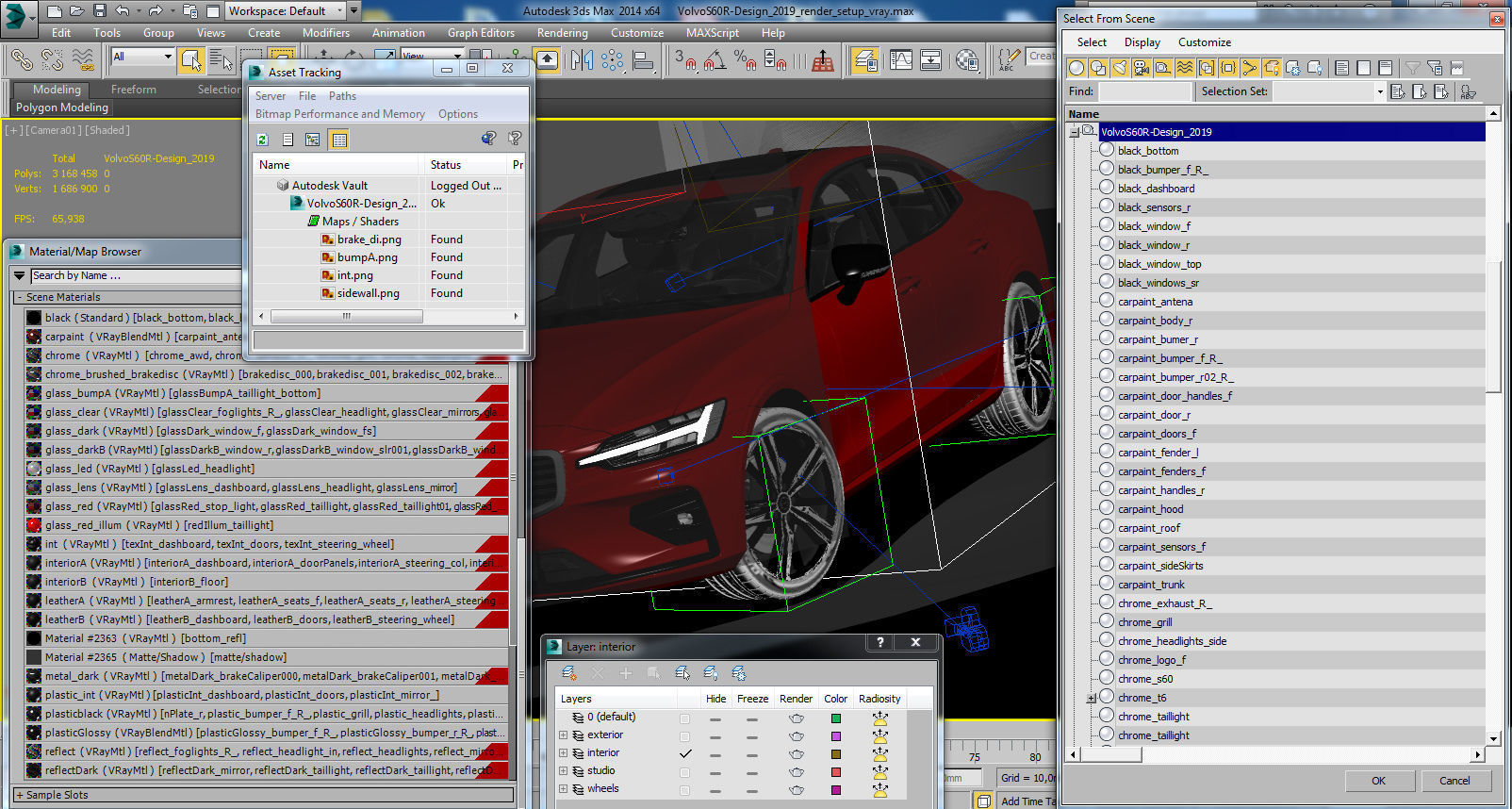Open Paths menu in Asset Tracking
This screenshot has width=1512, height=809.
point(342,96)
